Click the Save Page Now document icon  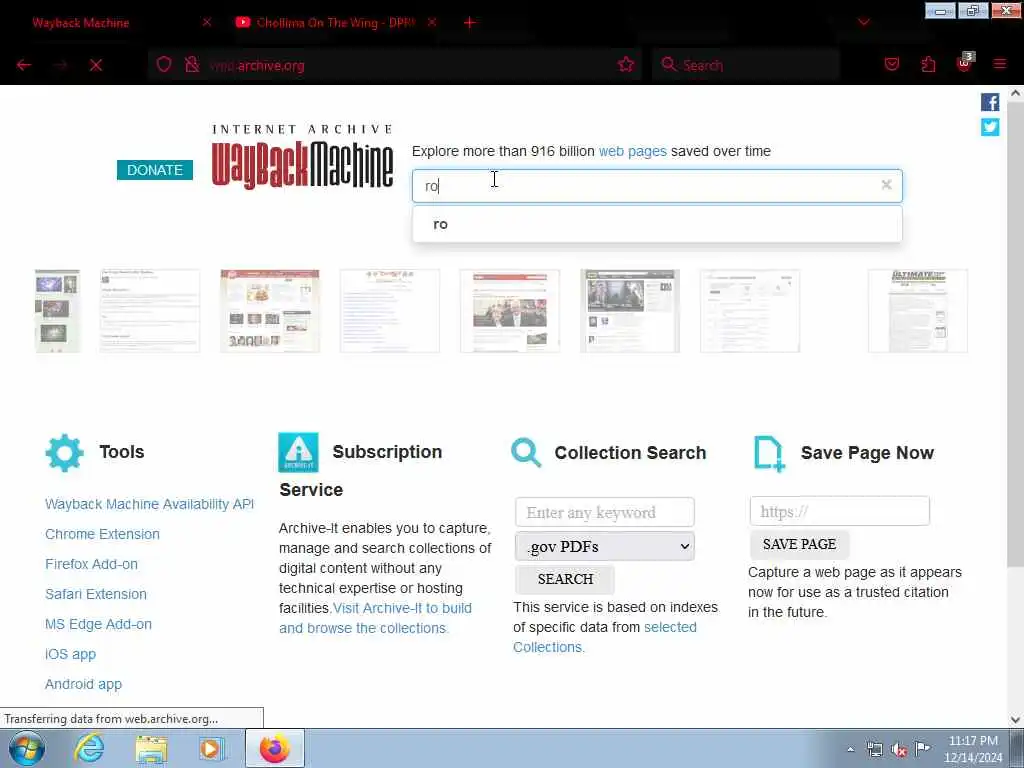[769, 453]
